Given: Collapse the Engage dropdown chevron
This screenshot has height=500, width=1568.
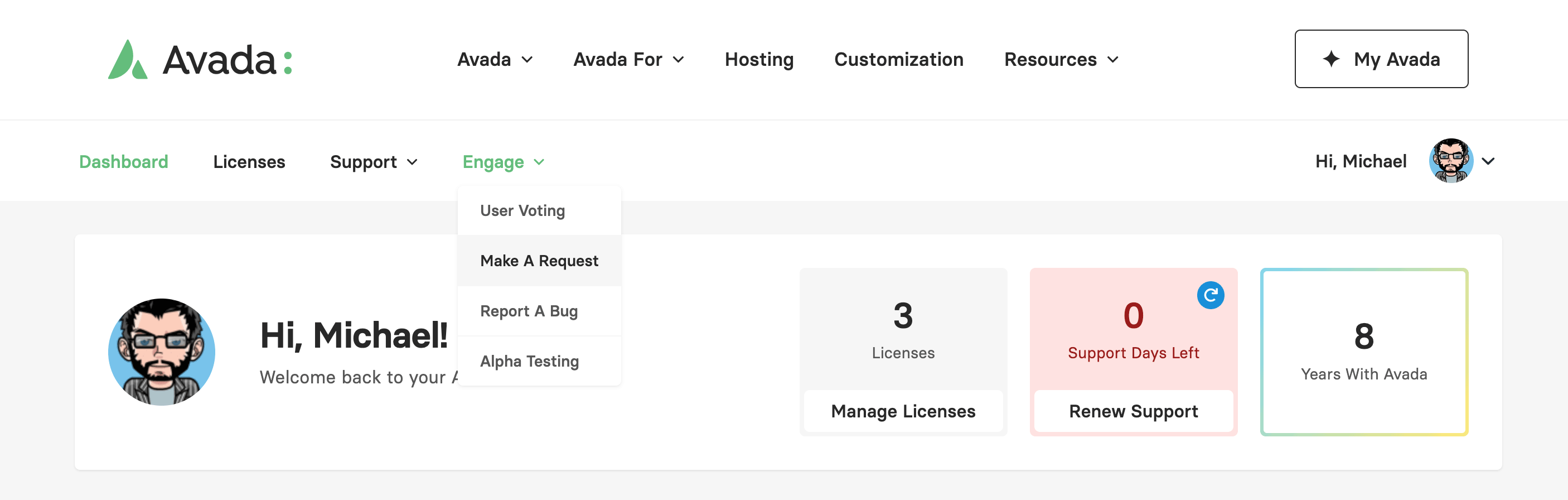Looking at the screenshot, I should click(539, 162).
